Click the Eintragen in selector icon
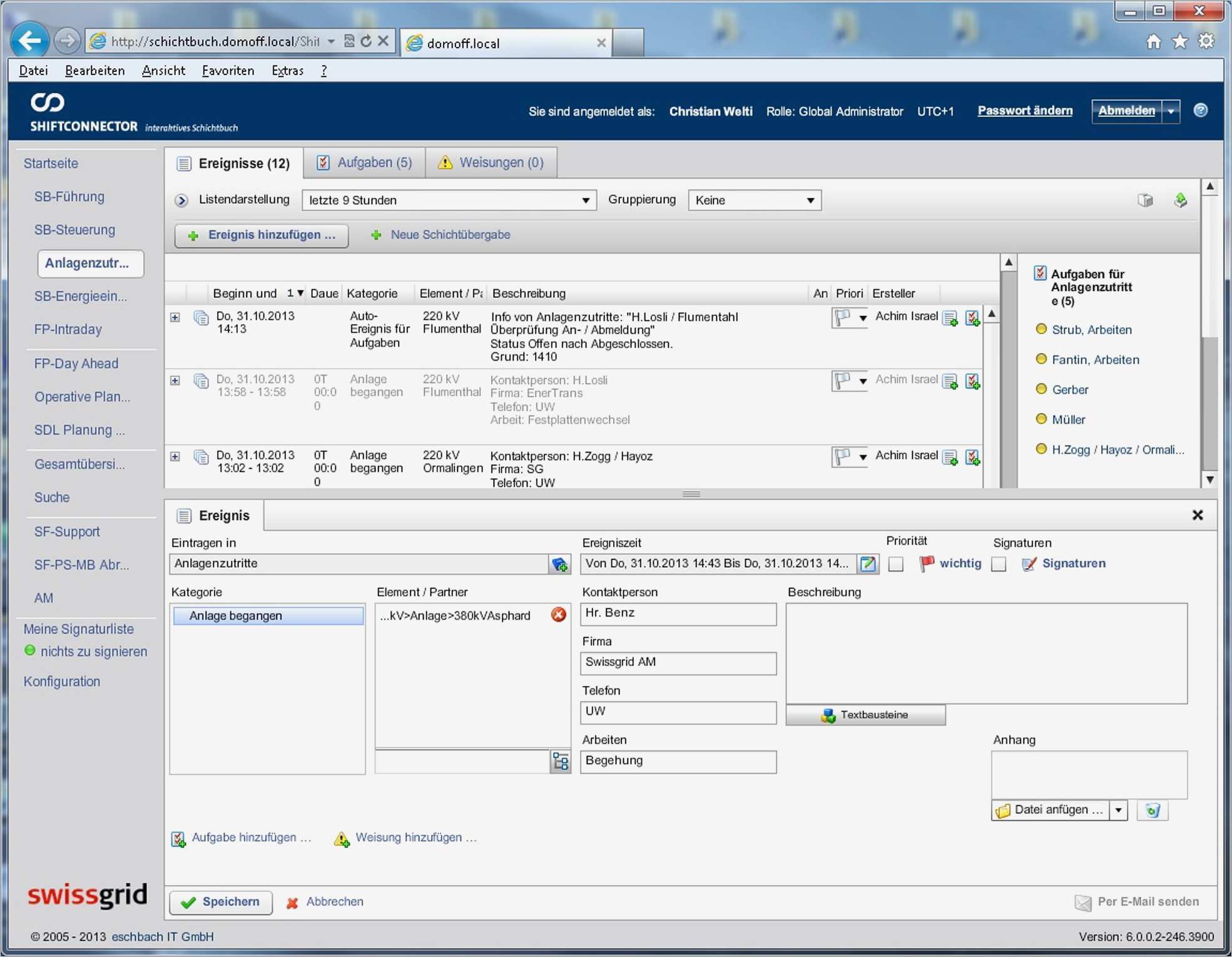 (x=559, y=564)
